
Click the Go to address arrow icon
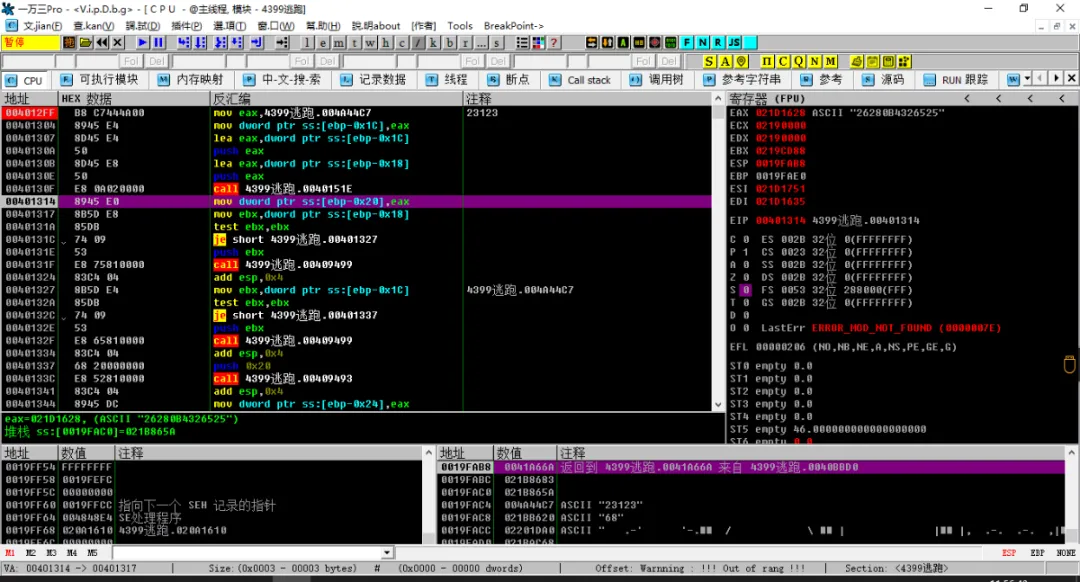(x=282, y=43)
